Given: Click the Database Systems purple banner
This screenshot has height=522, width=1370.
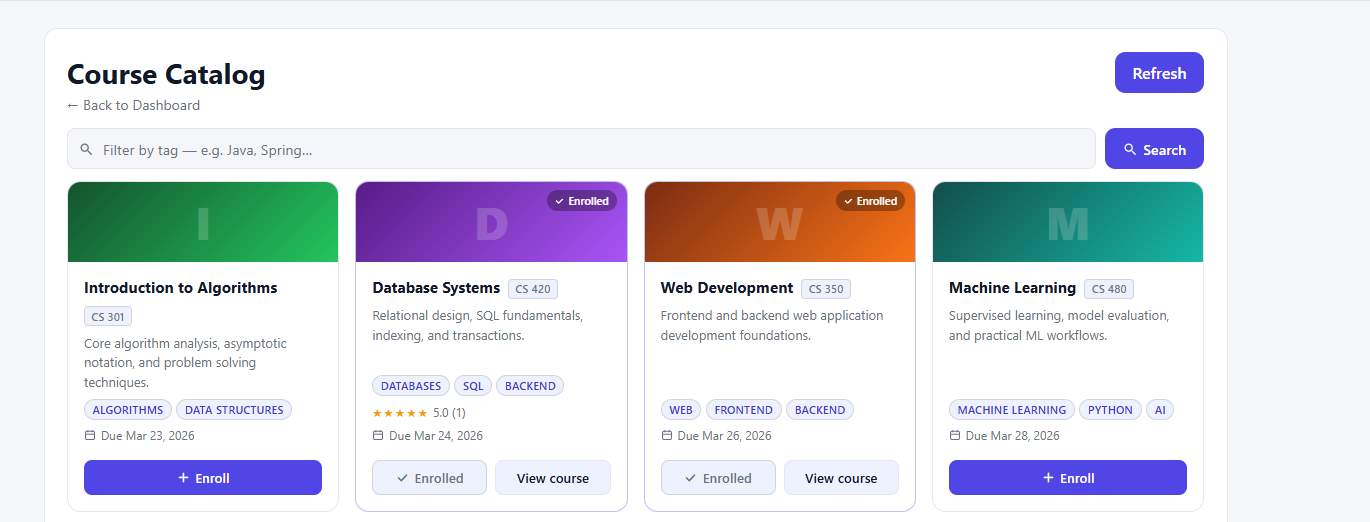Looking at the screenshot, I should point(491,222).
